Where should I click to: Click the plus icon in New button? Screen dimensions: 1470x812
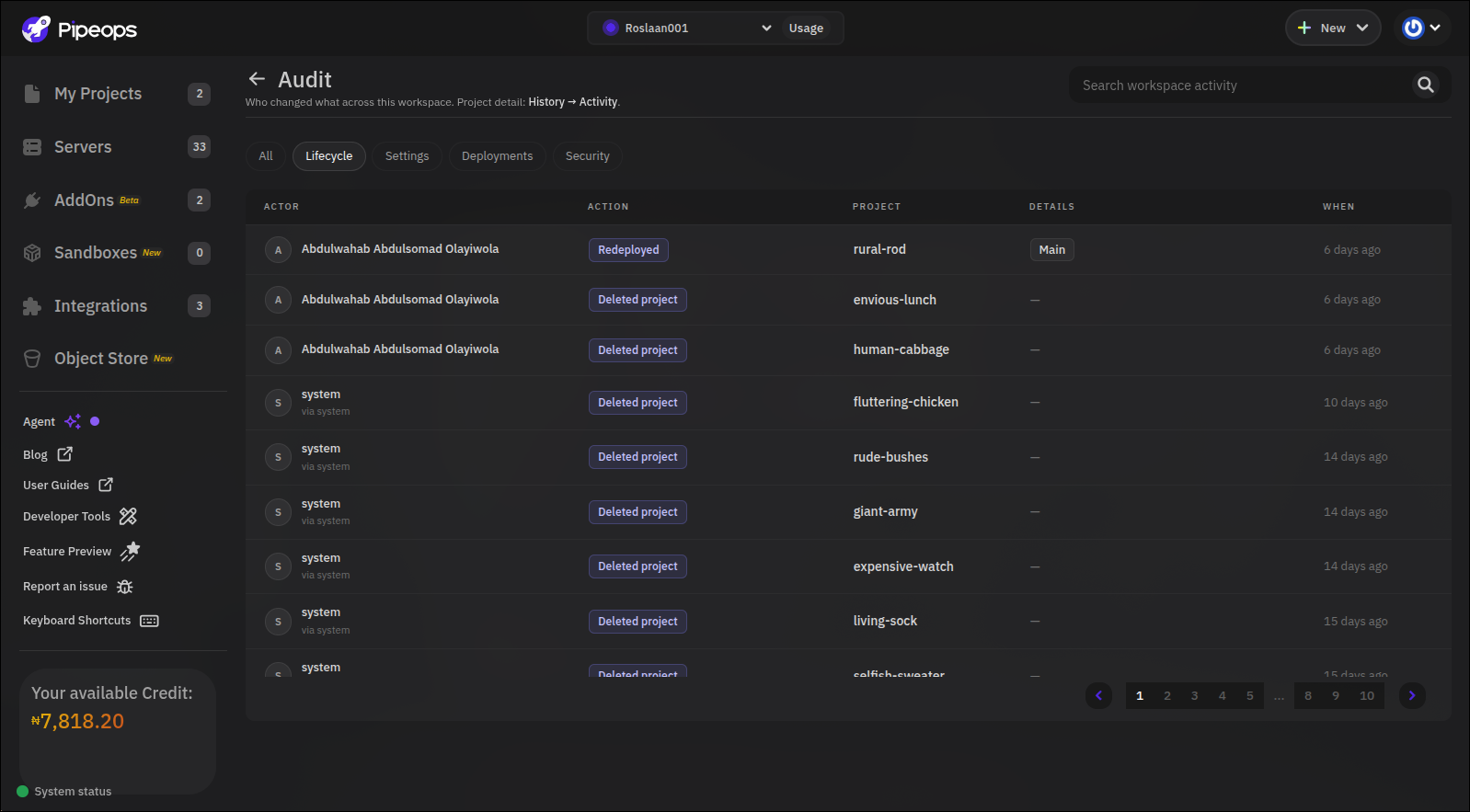1304,28
